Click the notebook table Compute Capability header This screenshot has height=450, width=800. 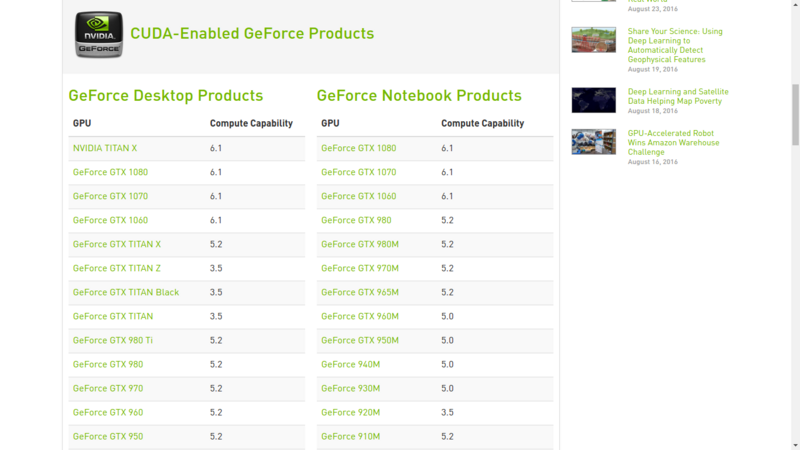[x=483, y=123]
